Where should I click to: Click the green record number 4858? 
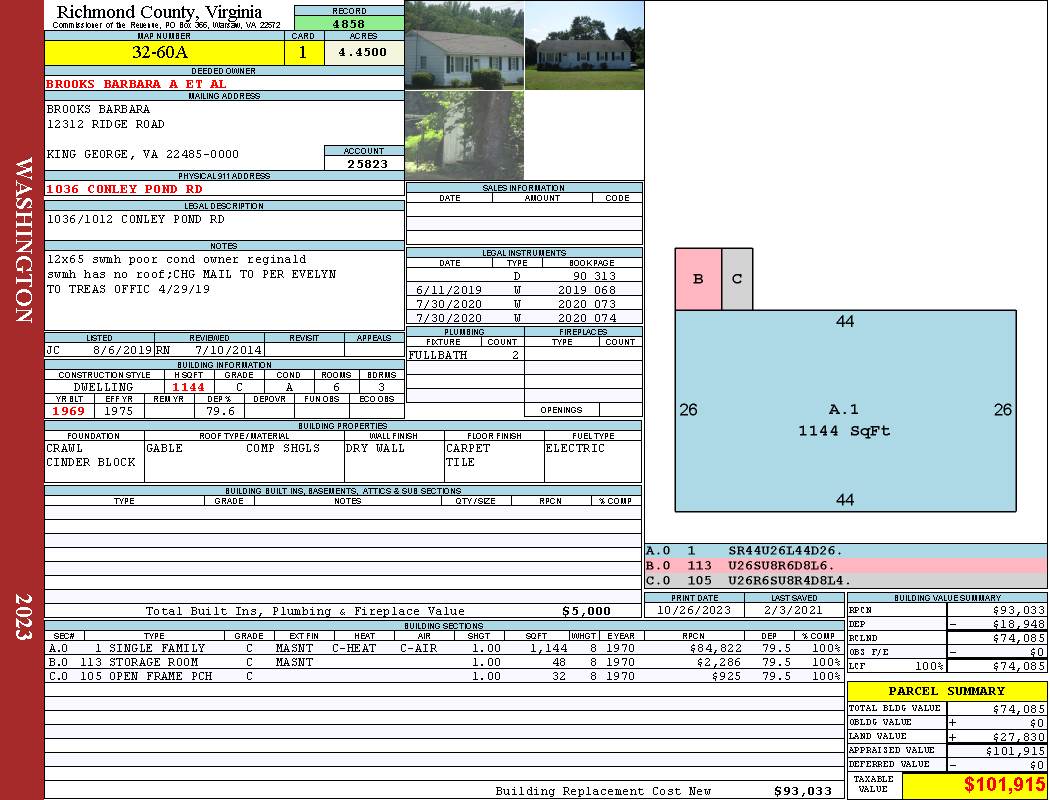(x=349, y=23)
